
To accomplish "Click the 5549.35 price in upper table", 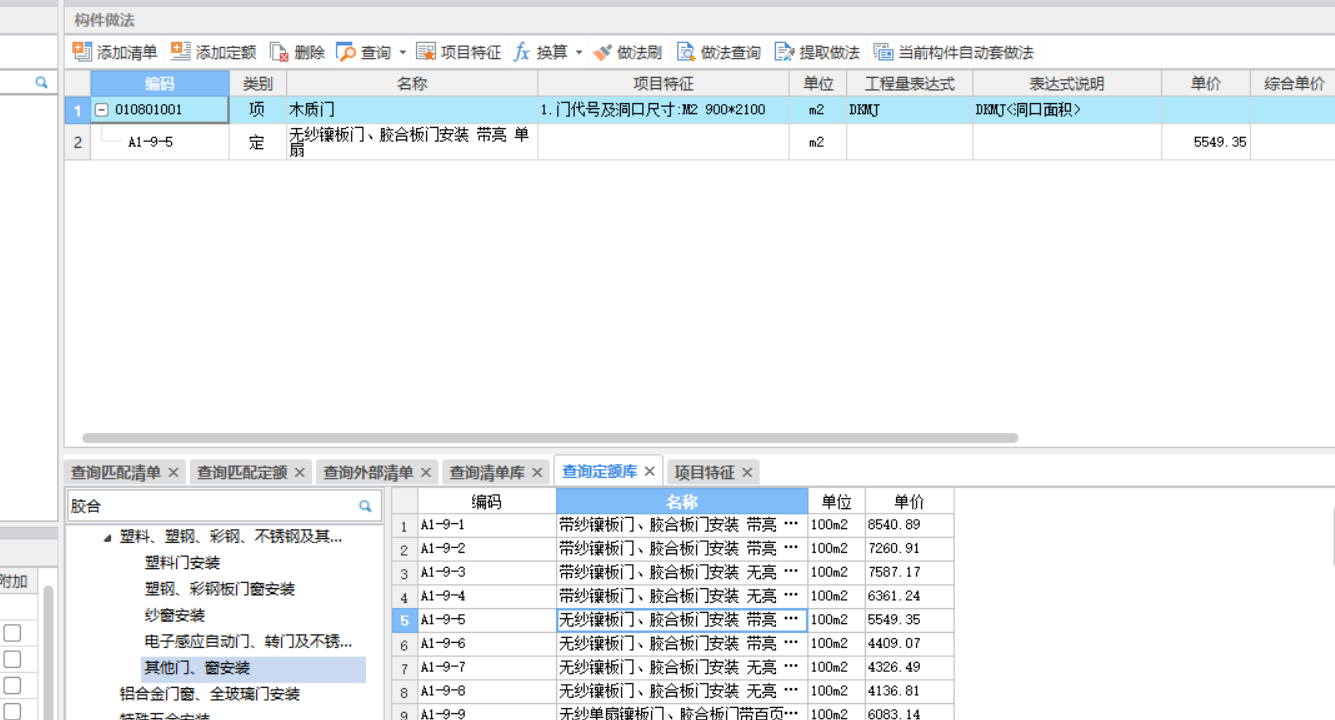I will [x=1205, y=142].
